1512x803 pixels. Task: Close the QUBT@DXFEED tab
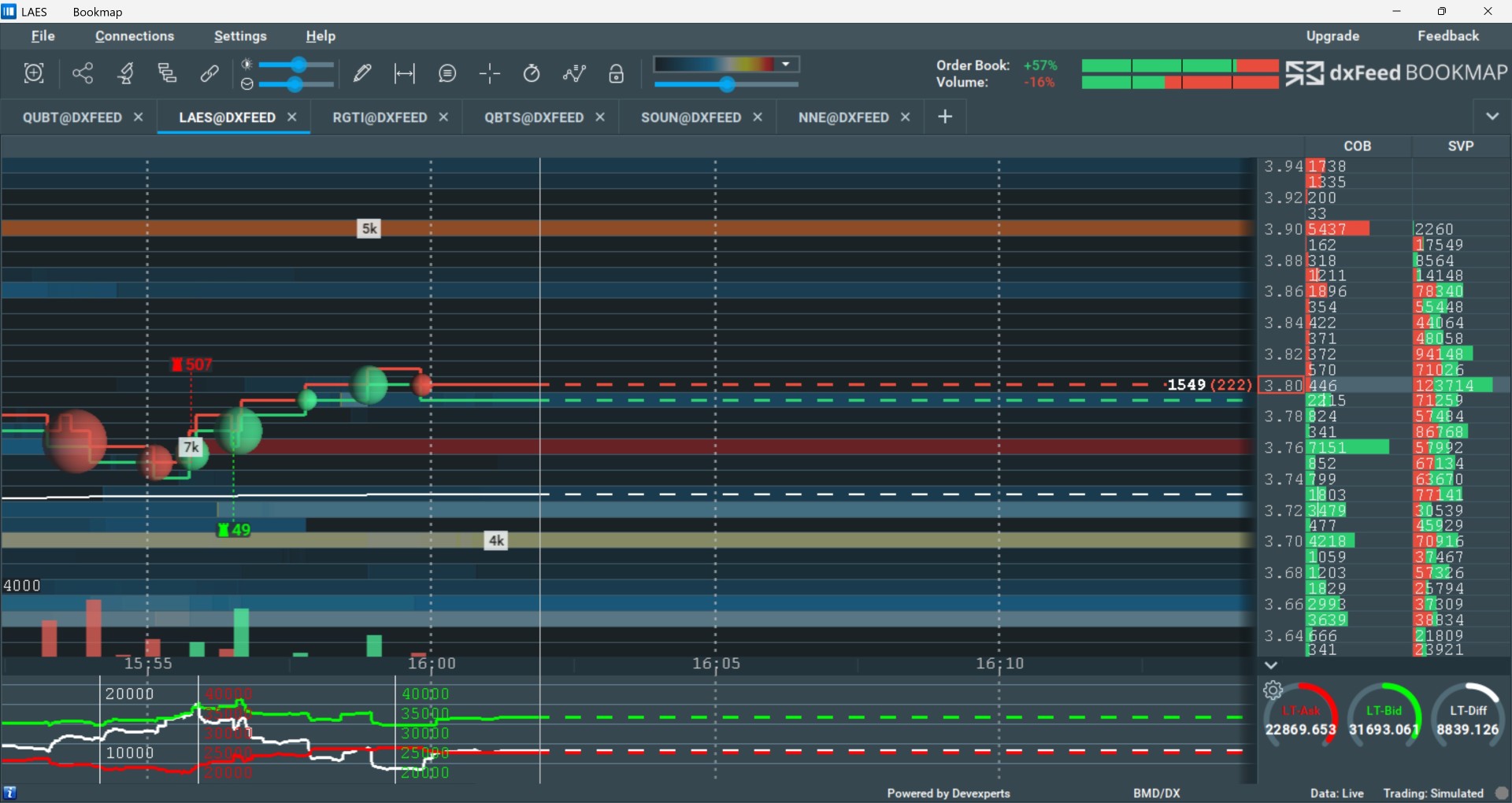pos(139,117)
